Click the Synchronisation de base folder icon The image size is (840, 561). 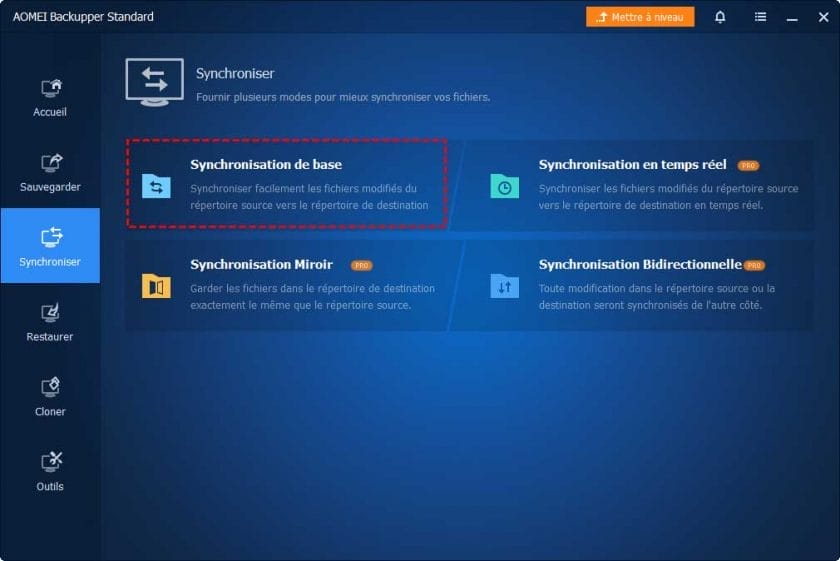tap(156, 186)
